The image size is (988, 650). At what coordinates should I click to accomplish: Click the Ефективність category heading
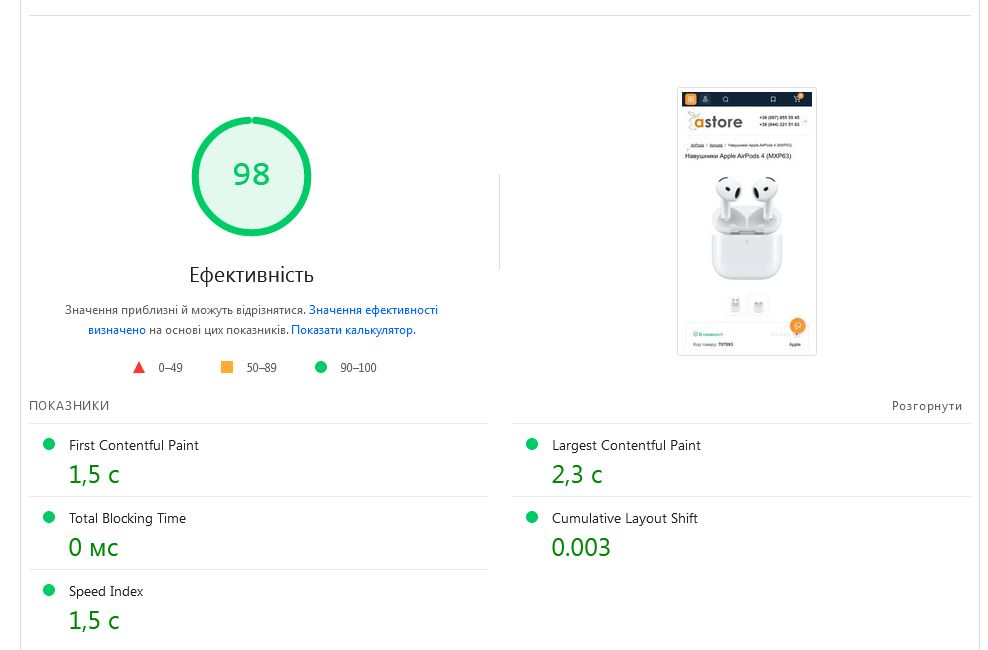[251, 275]
